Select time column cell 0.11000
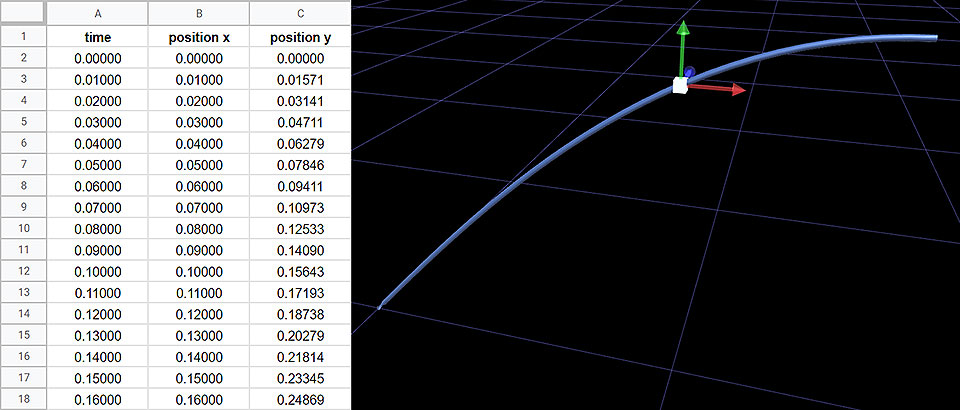 click(98, 293)
